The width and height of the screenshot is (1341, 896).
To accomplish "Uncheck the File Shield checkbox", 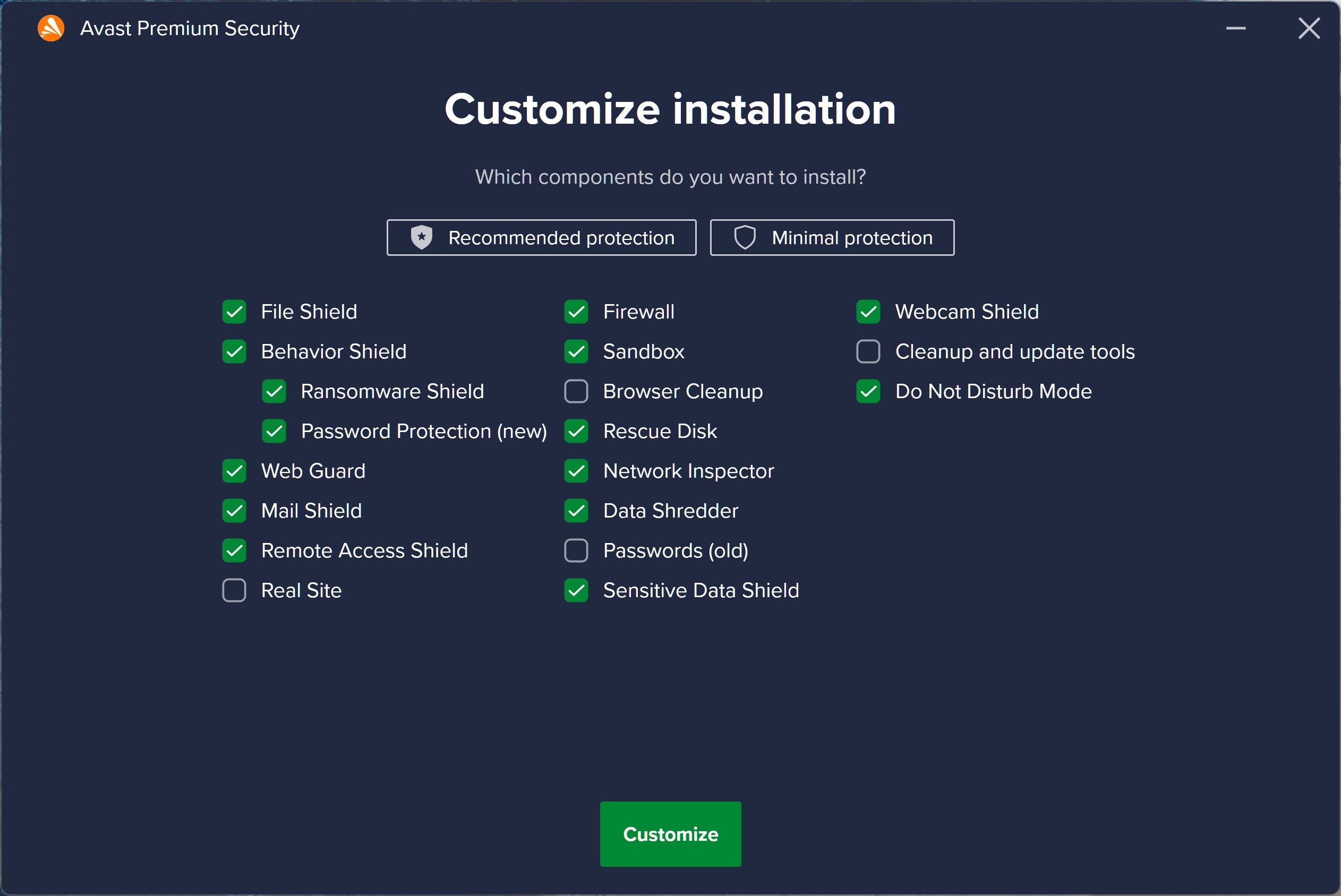I will pos(234,312).
